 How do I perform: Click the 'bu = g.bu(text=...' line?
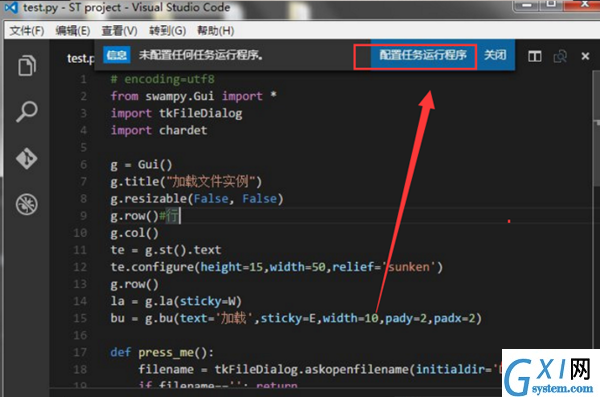click(x=296, y=318)
